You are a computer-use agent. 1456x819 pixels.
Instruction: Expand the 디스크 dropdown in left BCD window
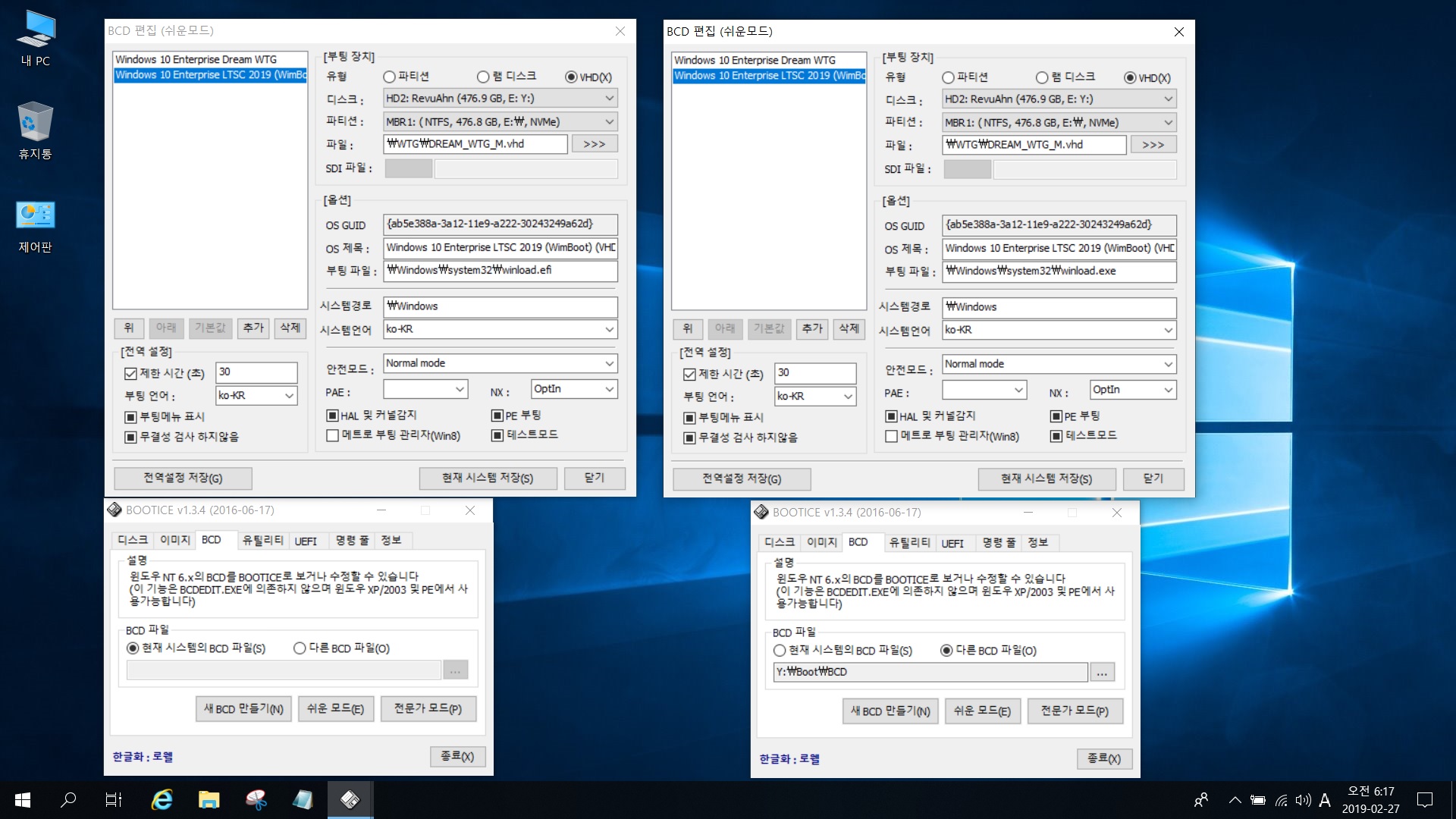pyautogui.click(x=500, y=98)
